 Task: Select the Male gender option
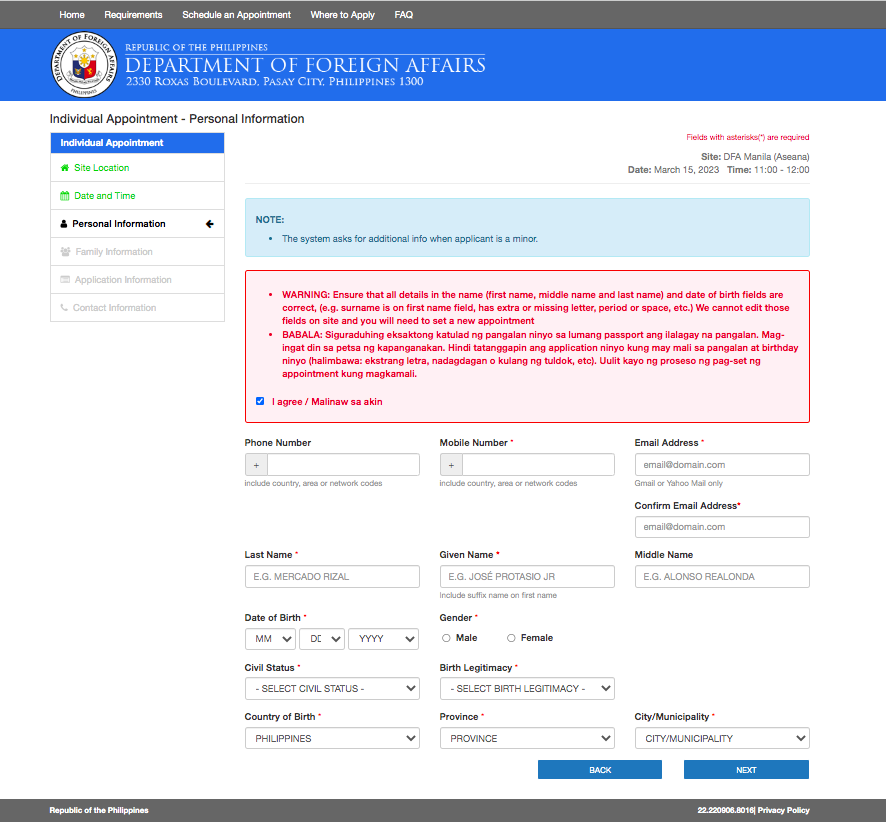coord(446,638)
